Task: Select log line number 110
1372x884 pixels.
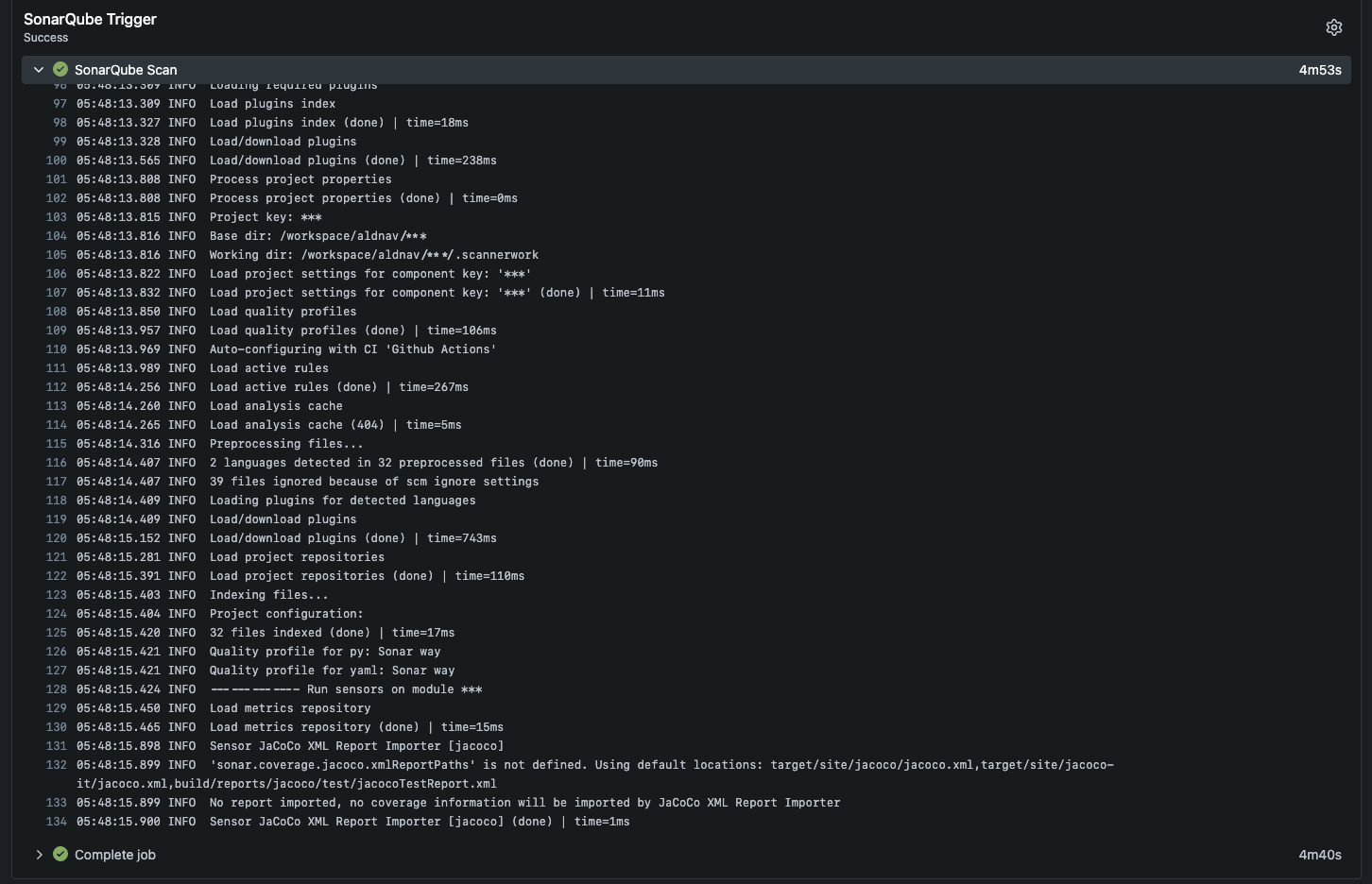Action: click(56, 349)
